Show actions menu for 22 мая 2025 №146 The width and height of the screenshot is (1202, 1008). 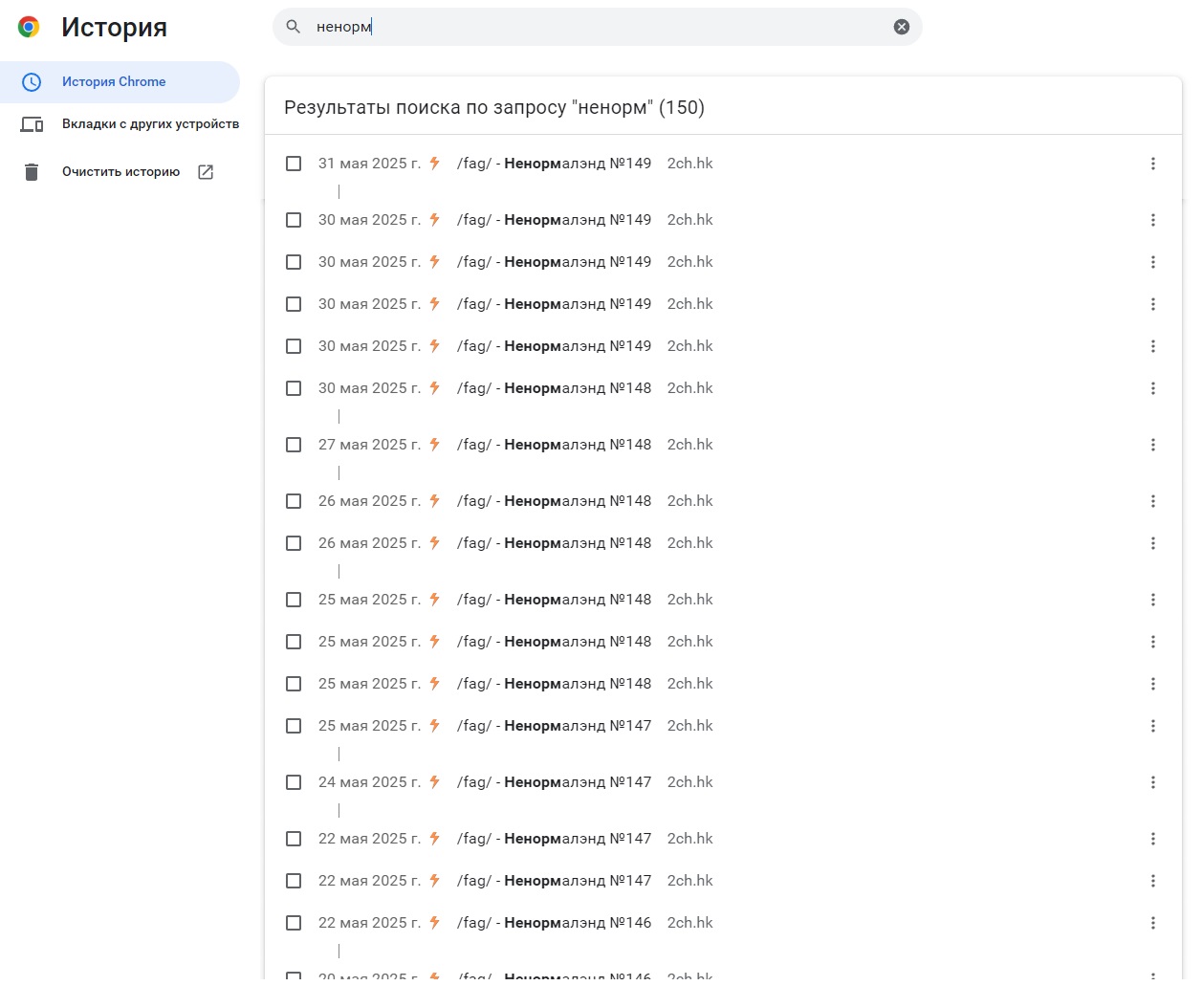1153,923
